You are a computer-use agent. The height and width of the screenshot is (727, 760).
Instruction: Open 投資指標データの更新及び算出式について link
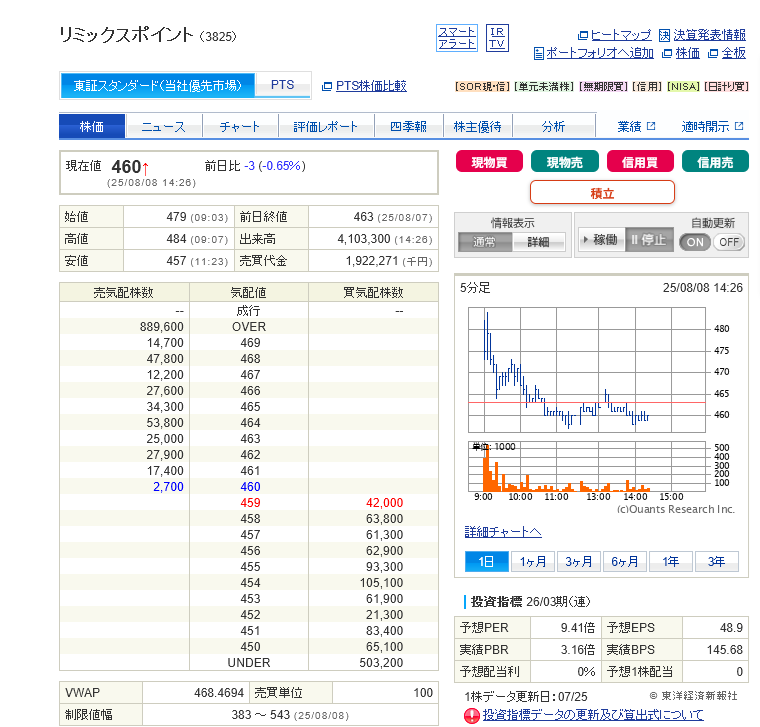[593, 714]
